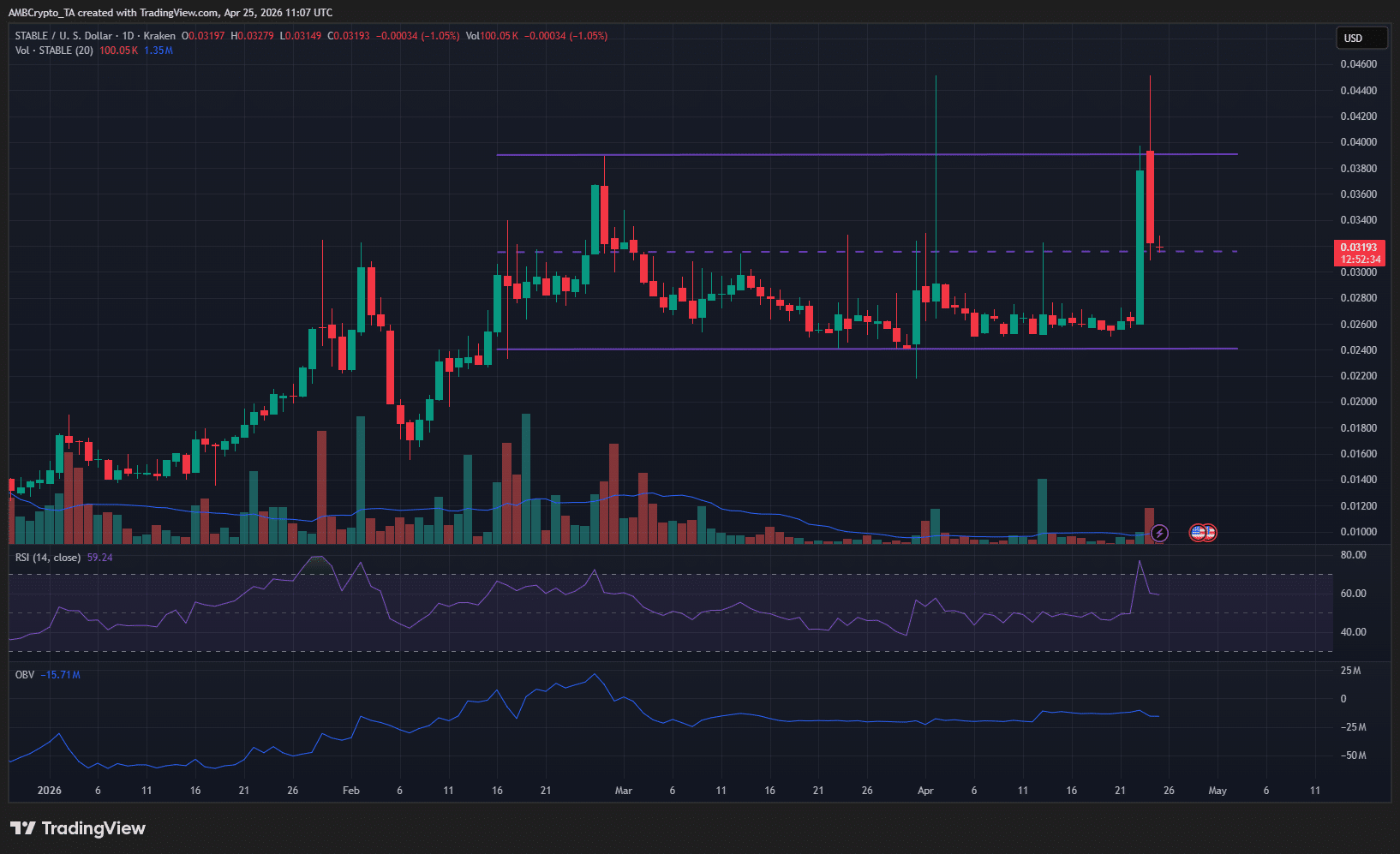1400x854 pixels.
Task: Click the second overlapping flag event icon
Action: [1211, 533]
